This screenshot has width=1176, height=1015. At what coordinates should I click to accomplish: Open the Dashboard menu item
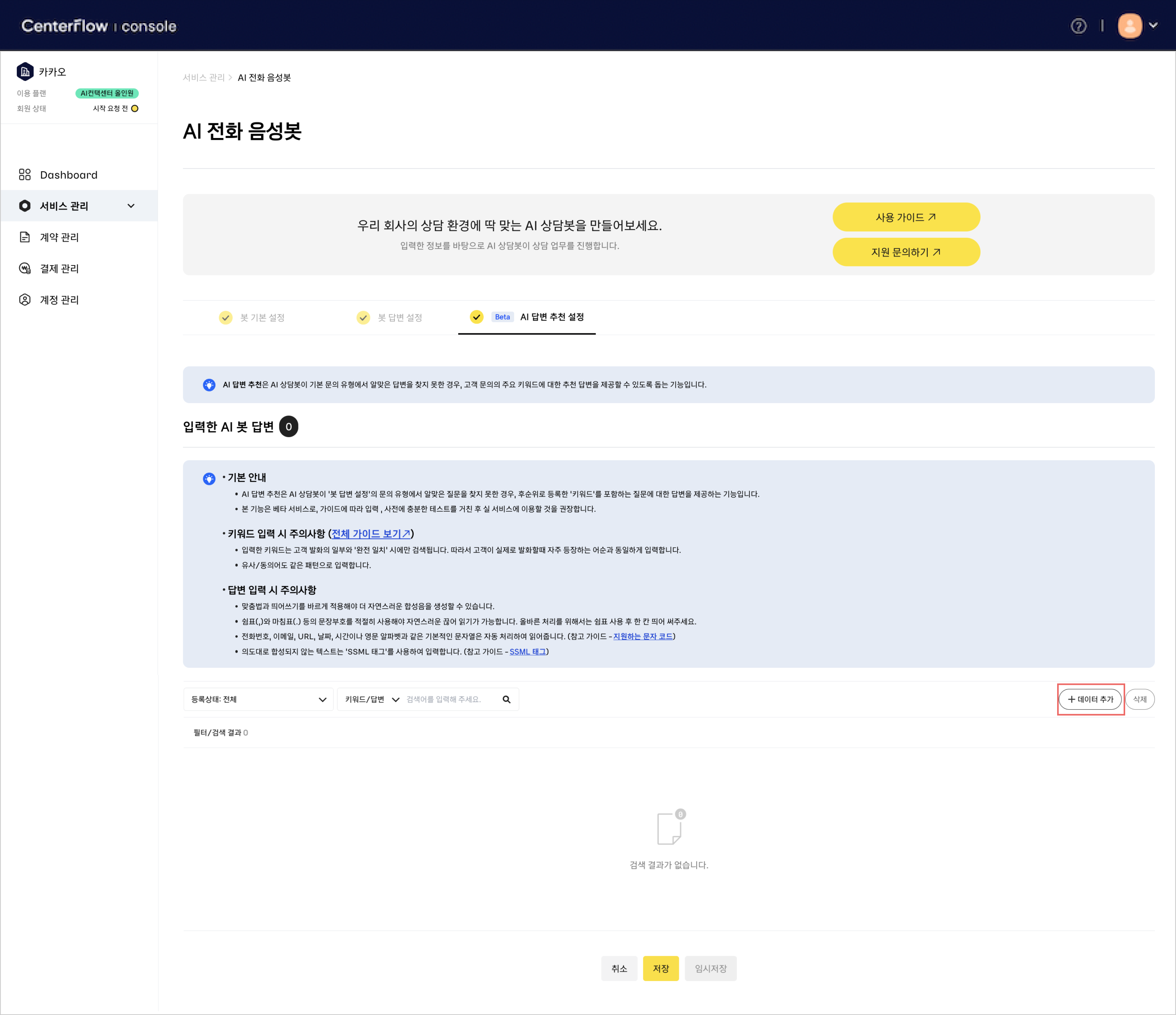pyautogui.click(x=79, y=174)
